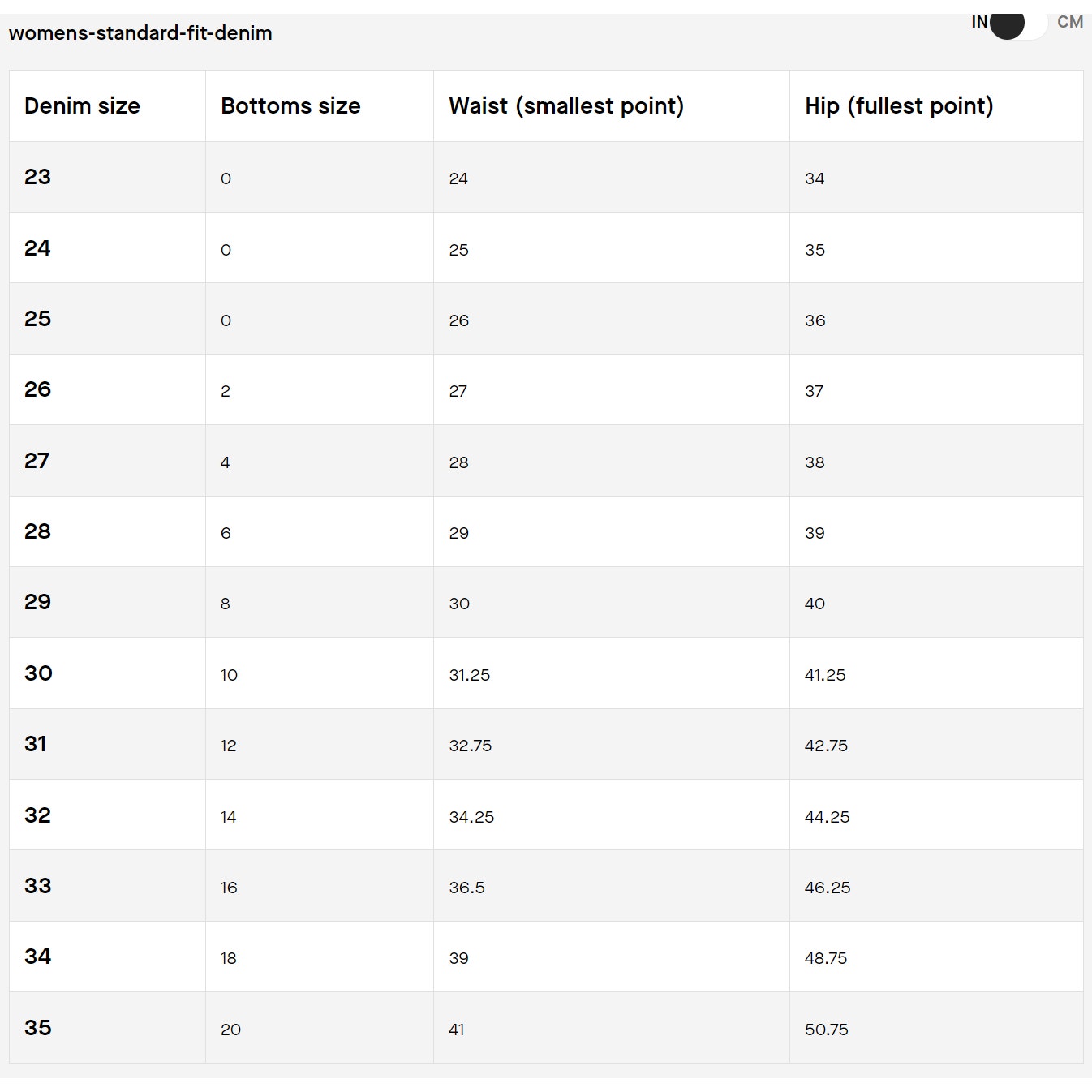Click denim size 26 row label
Screen dimensions: 1092x1092
point(37,389)
